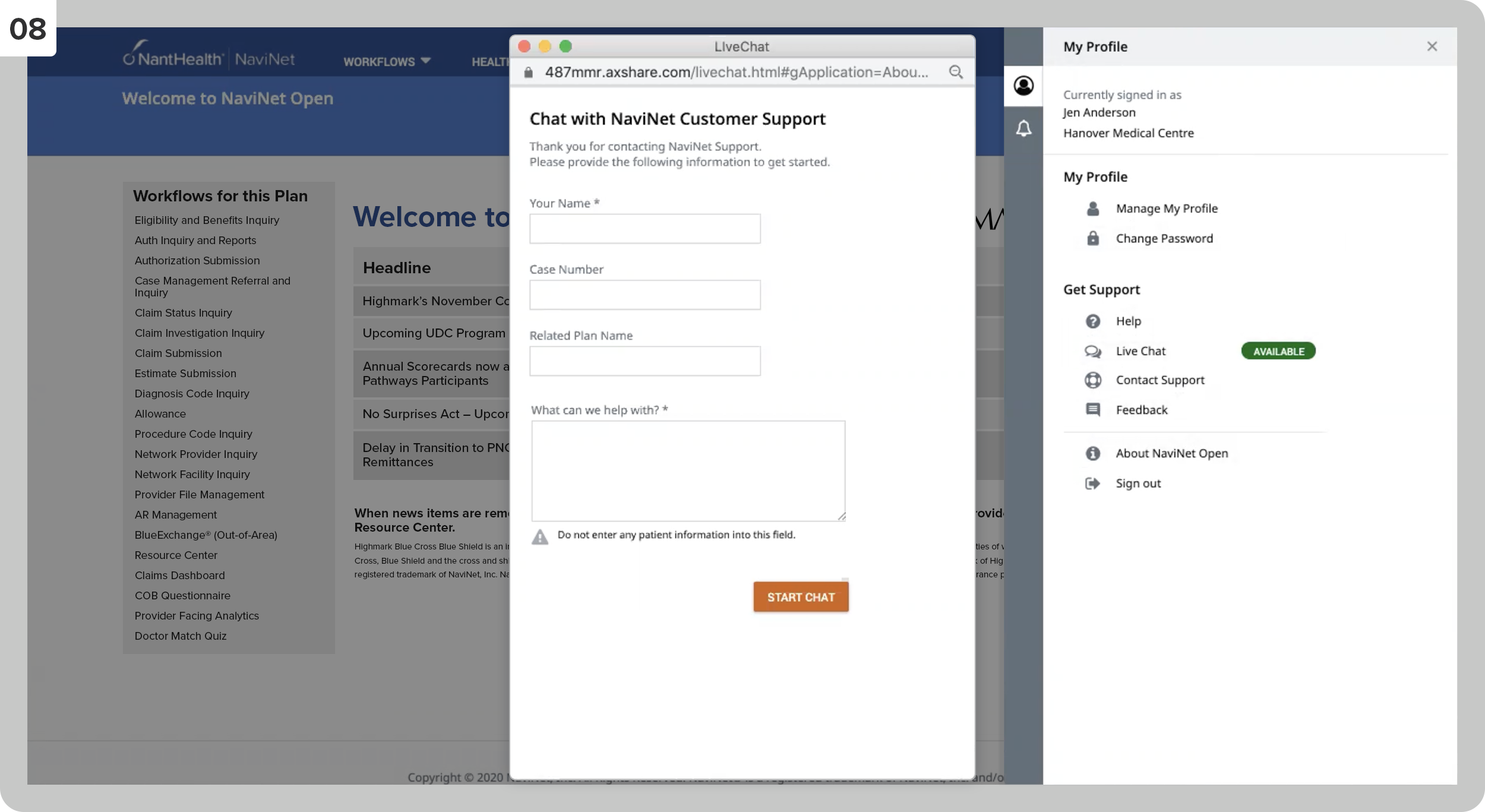Click the padlock icon in LiveChat address bar
Screen dimensions: 1485x812
tap(528, 72)
